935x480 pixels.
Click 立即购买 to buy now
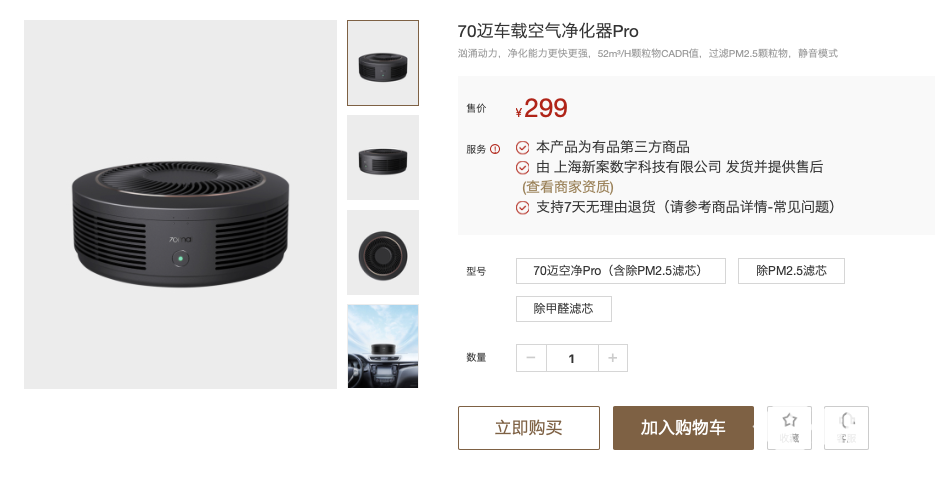pos(529,428)
